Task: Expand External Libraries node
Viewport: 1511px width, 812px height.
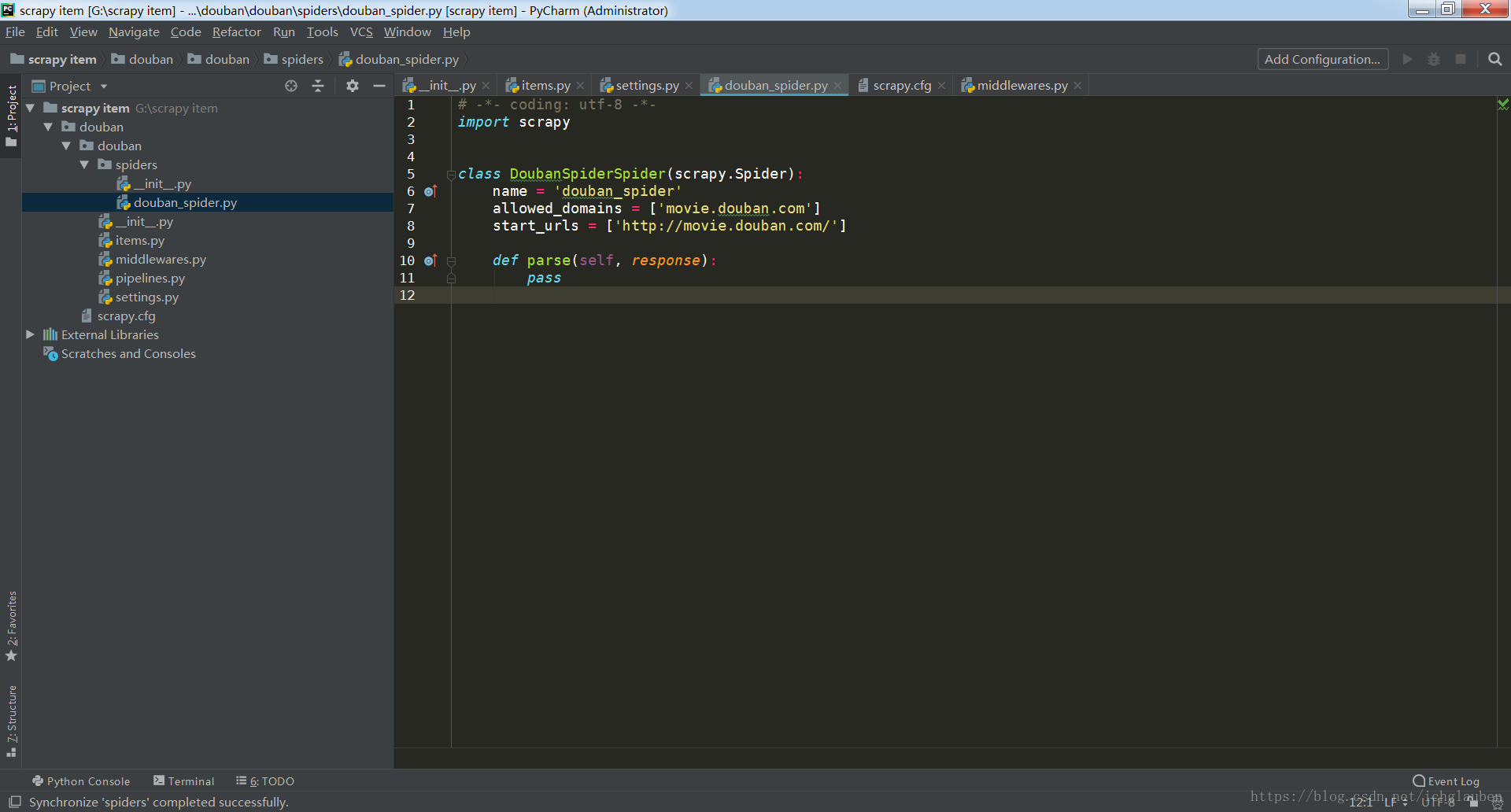Action: [30, 334]
